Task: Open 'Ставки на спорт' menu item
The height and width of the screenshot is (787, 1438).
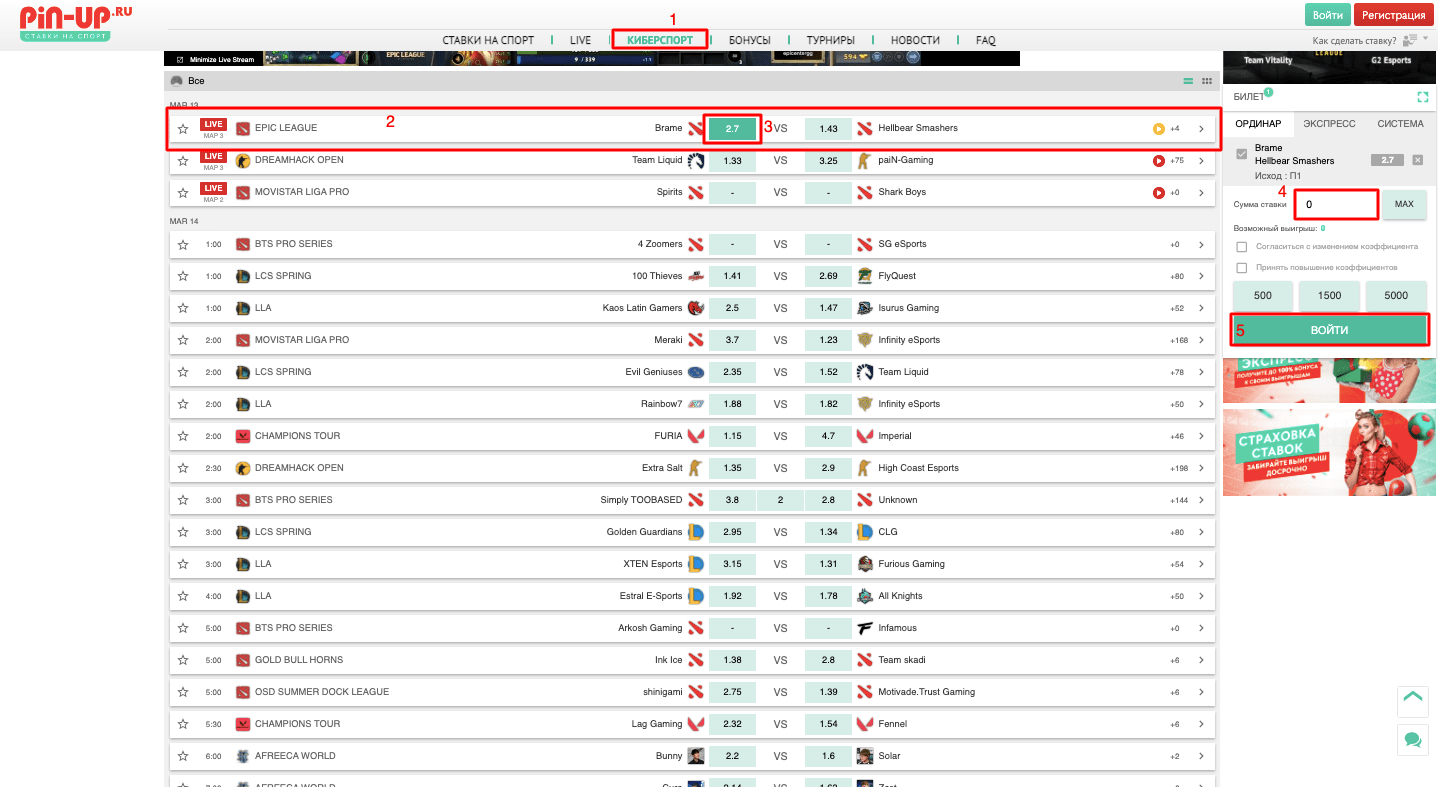Action: [488, 40]
